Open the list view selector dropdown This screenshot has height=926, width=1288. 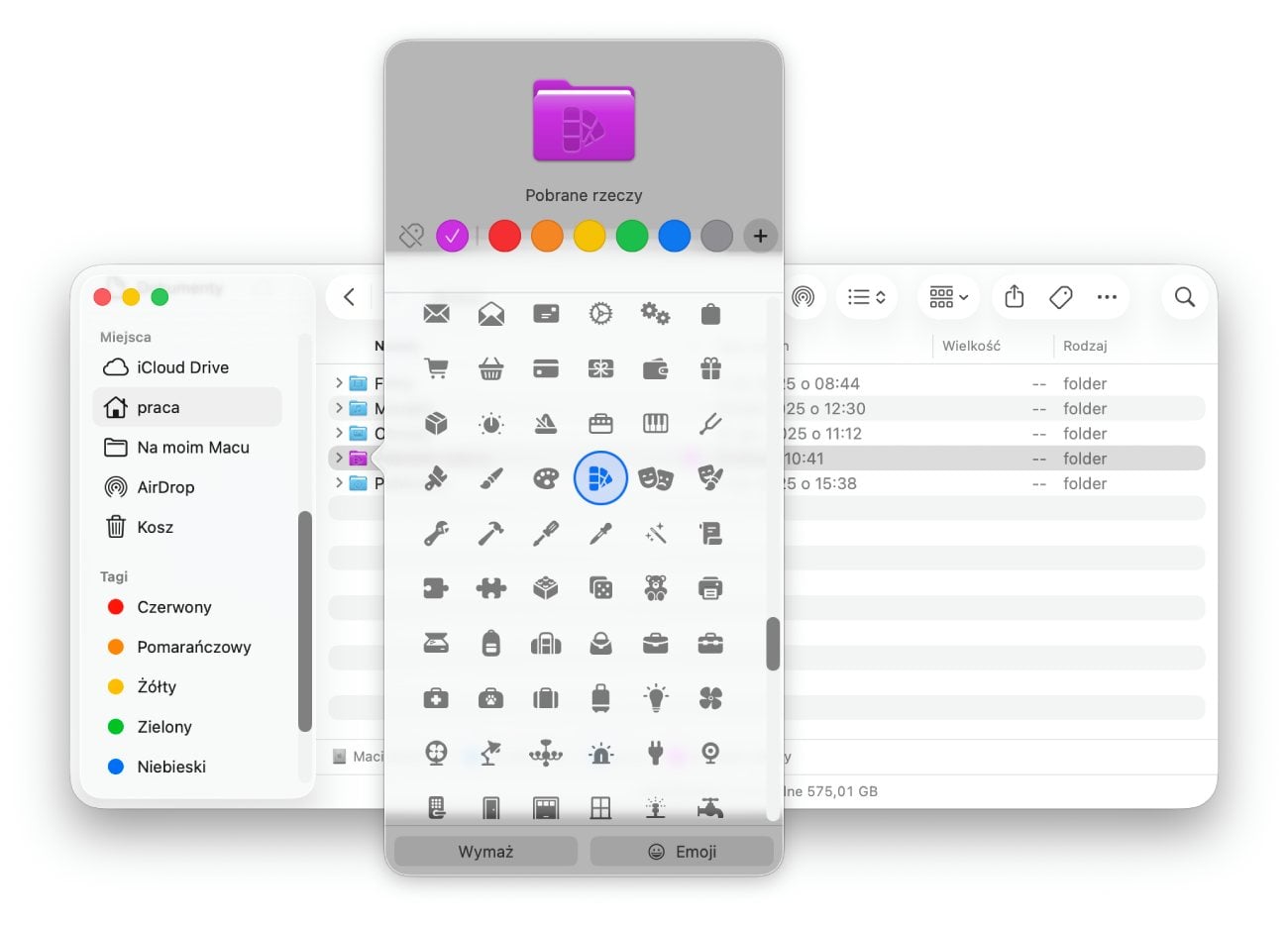[x=866, y=296]
